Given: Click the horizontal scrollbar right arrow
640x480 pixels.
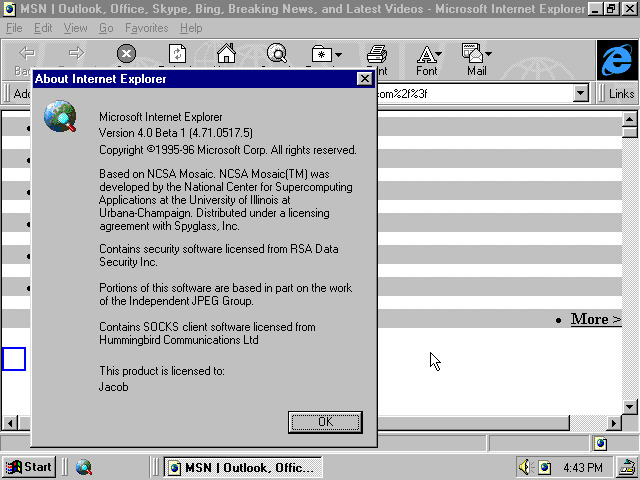Looking at the screenshot, I should pos(613,423).
